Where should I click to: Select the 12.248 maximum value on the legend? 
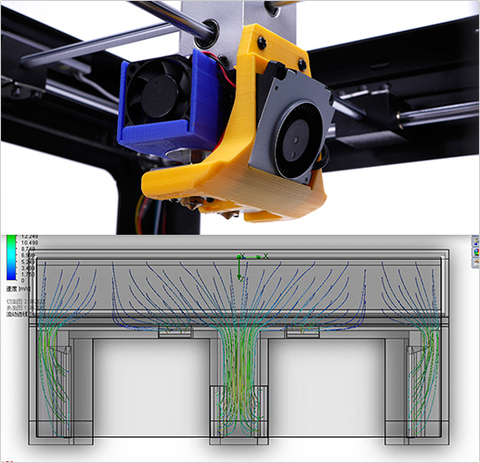[29, 237]
